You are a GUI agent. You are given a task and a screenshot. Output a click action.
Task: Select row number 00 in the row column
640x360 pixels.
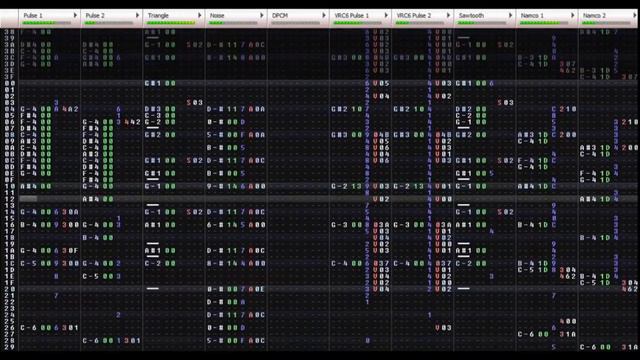(x=10, y=83)
